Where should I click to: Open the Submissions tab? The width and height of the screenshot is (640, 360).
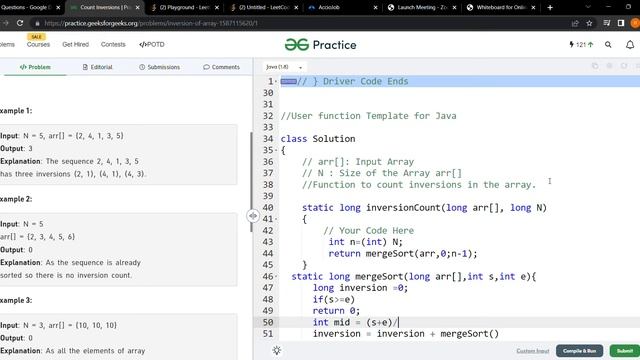pyautogui.click(x=160, y=67)
